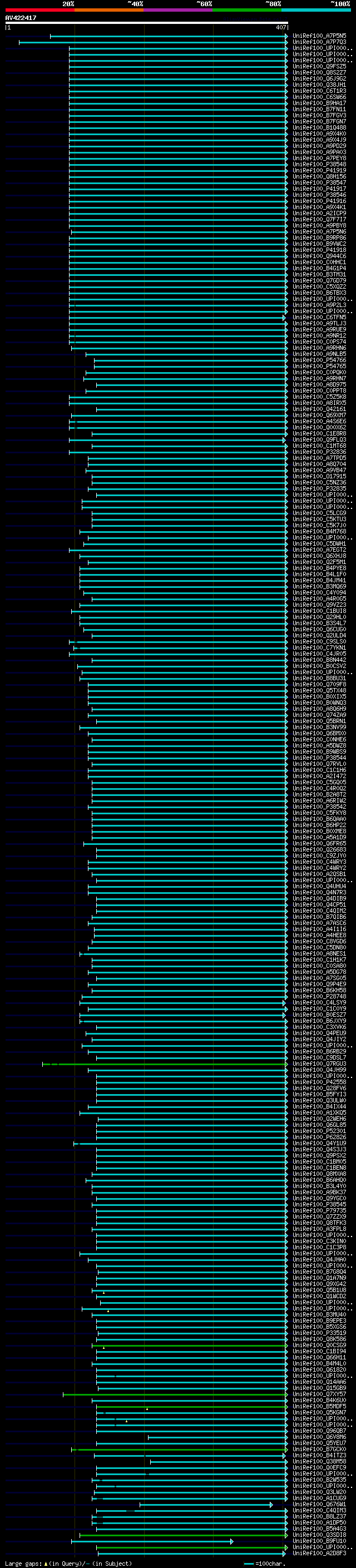The width and height of the screenshot is (356, 1568).
Task: Click the UniRef100_C6SW66 label
Action: coord(319,97)
